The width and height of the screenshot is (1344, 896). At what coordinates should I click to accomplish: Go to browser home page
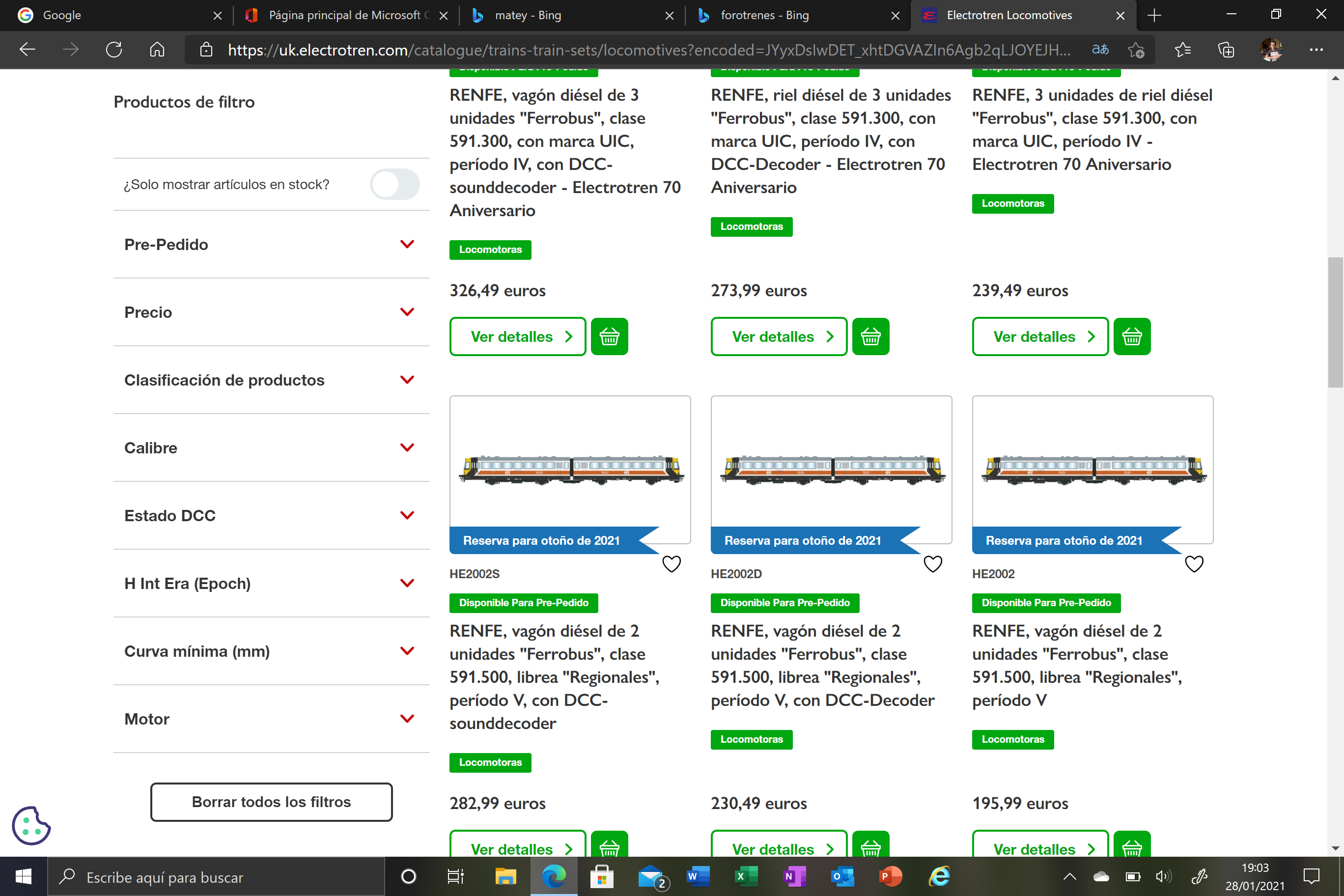(157, 50)
